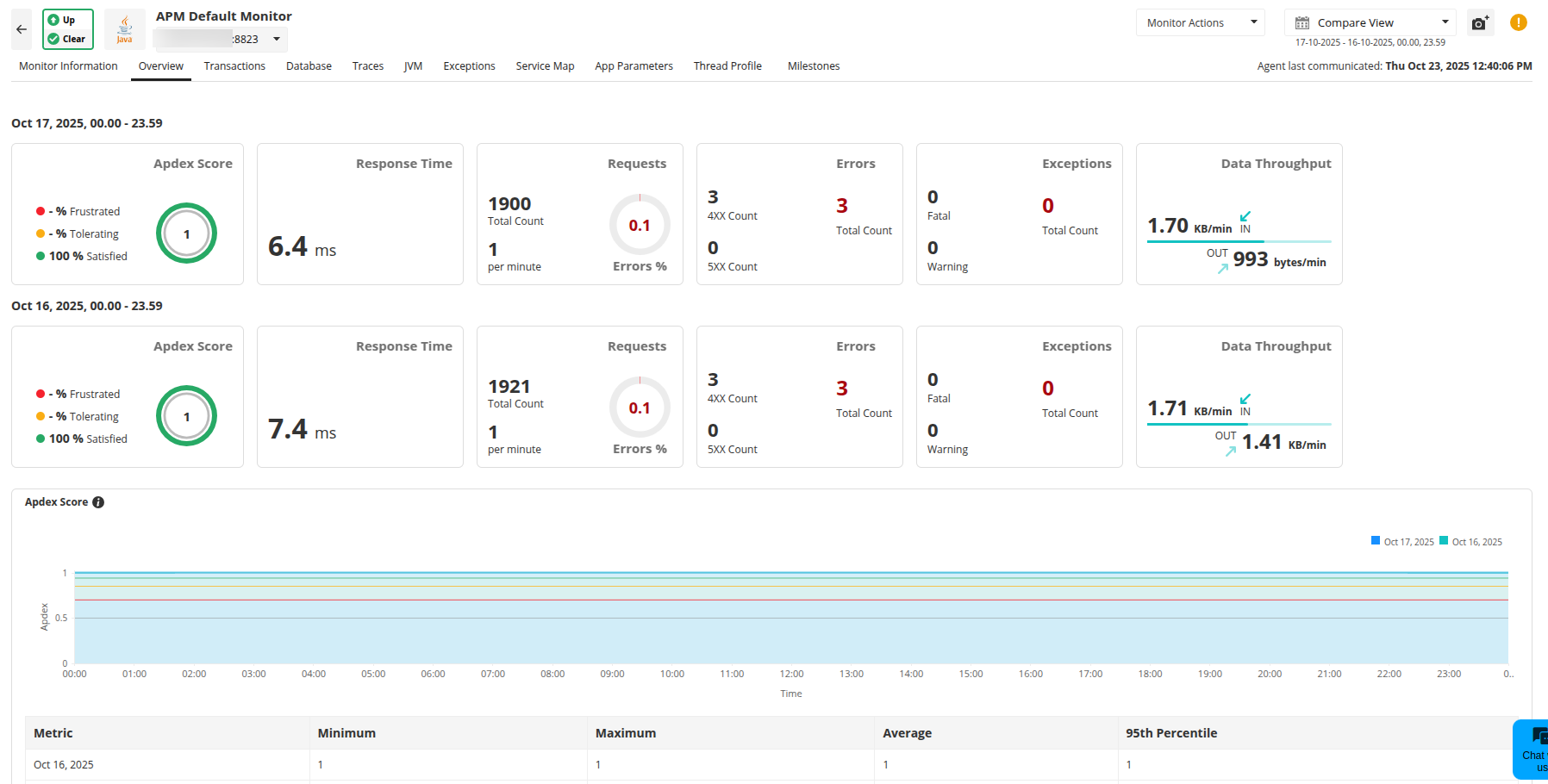This screenshot has width=1548, height=784.
Task: Expand the Compare View dropdown
Action: (1370, 23)
